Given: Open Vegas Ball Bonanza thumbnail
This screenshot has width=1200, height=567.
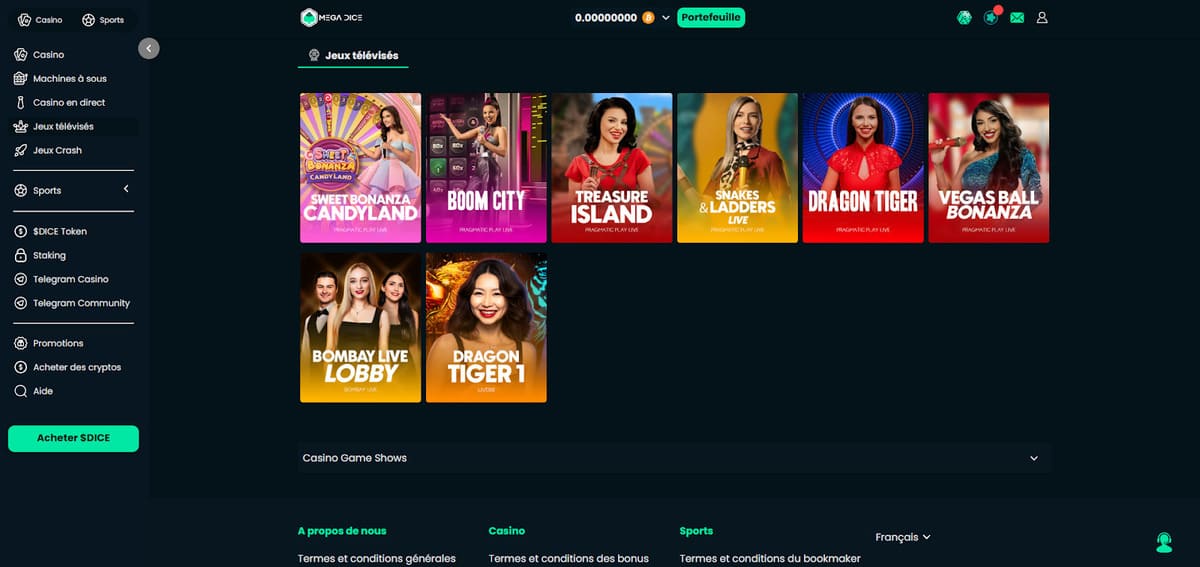Looking at the screenshot, I should 989,168.
